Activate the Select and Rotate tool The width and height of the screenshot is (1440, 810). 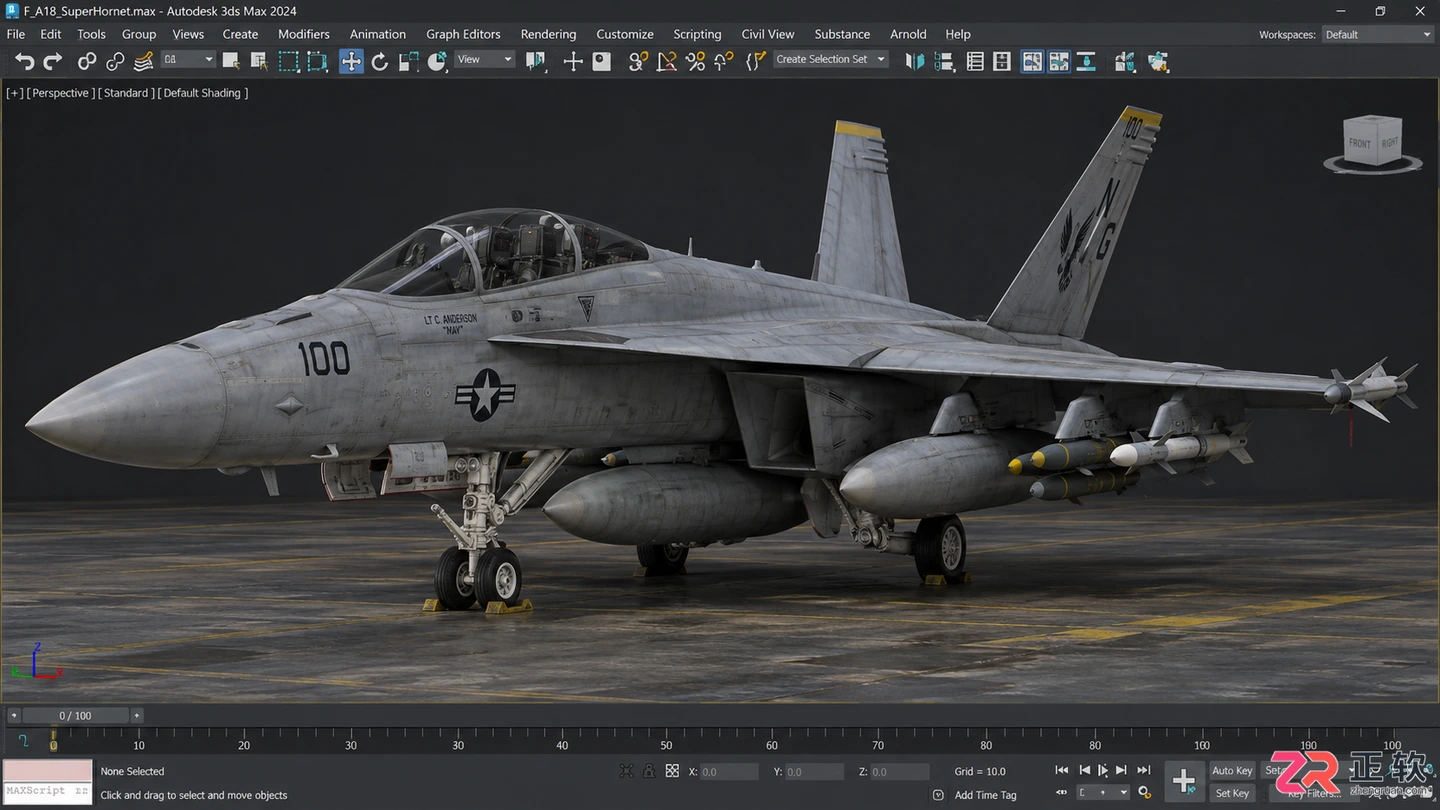coord(380,61)
